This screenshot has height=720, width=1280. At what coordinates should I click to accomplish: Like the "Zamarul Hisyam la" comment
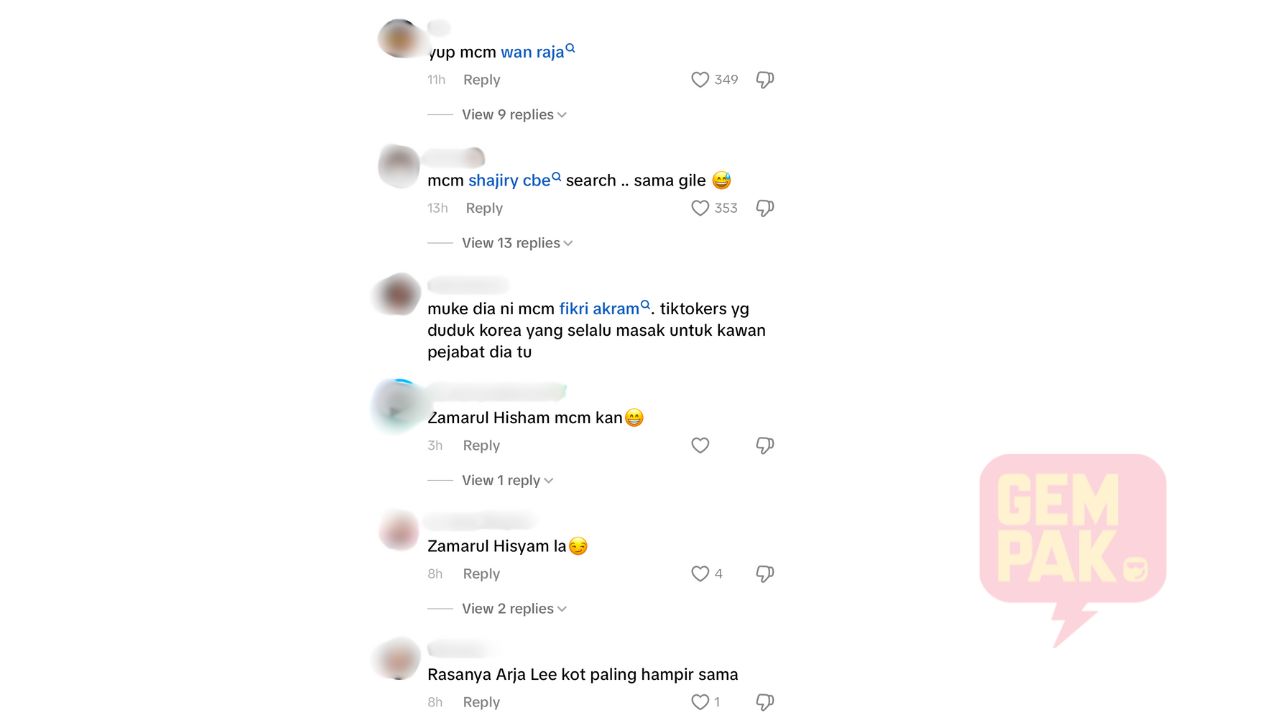tap(700, 574)
